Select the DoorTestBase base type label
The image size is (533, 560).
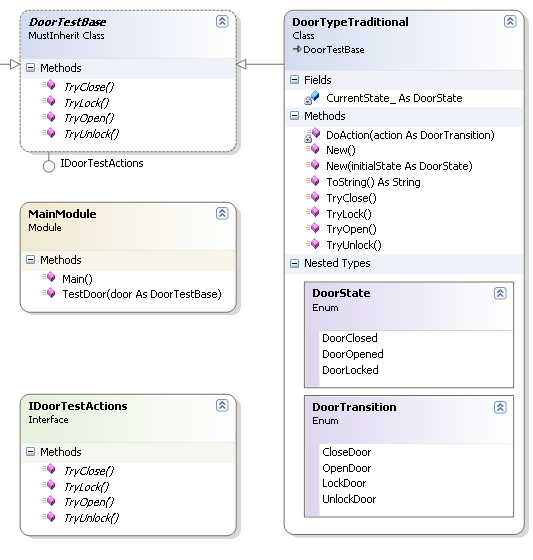334,50
